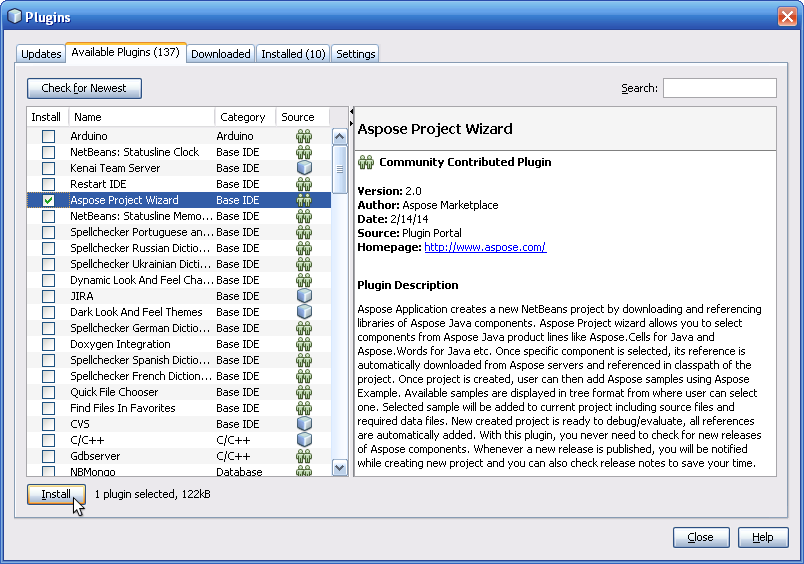Image resolution: width=804 pixels, height=564 pixels.
Task: Click the community icon for Spellchecker French Dictionary
Action: point(304,376)
